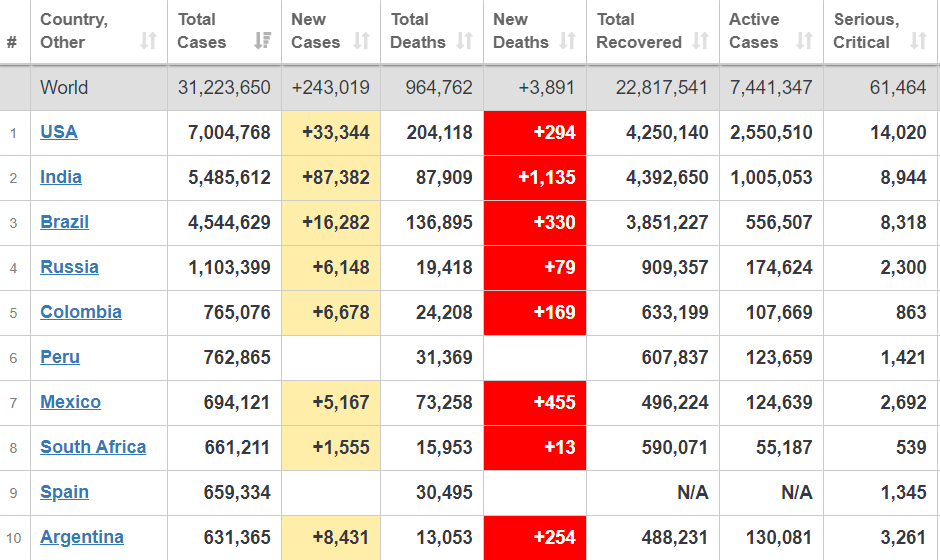Open the India country link
This screenshot has height=560, width=940.
tap(61, 177)
